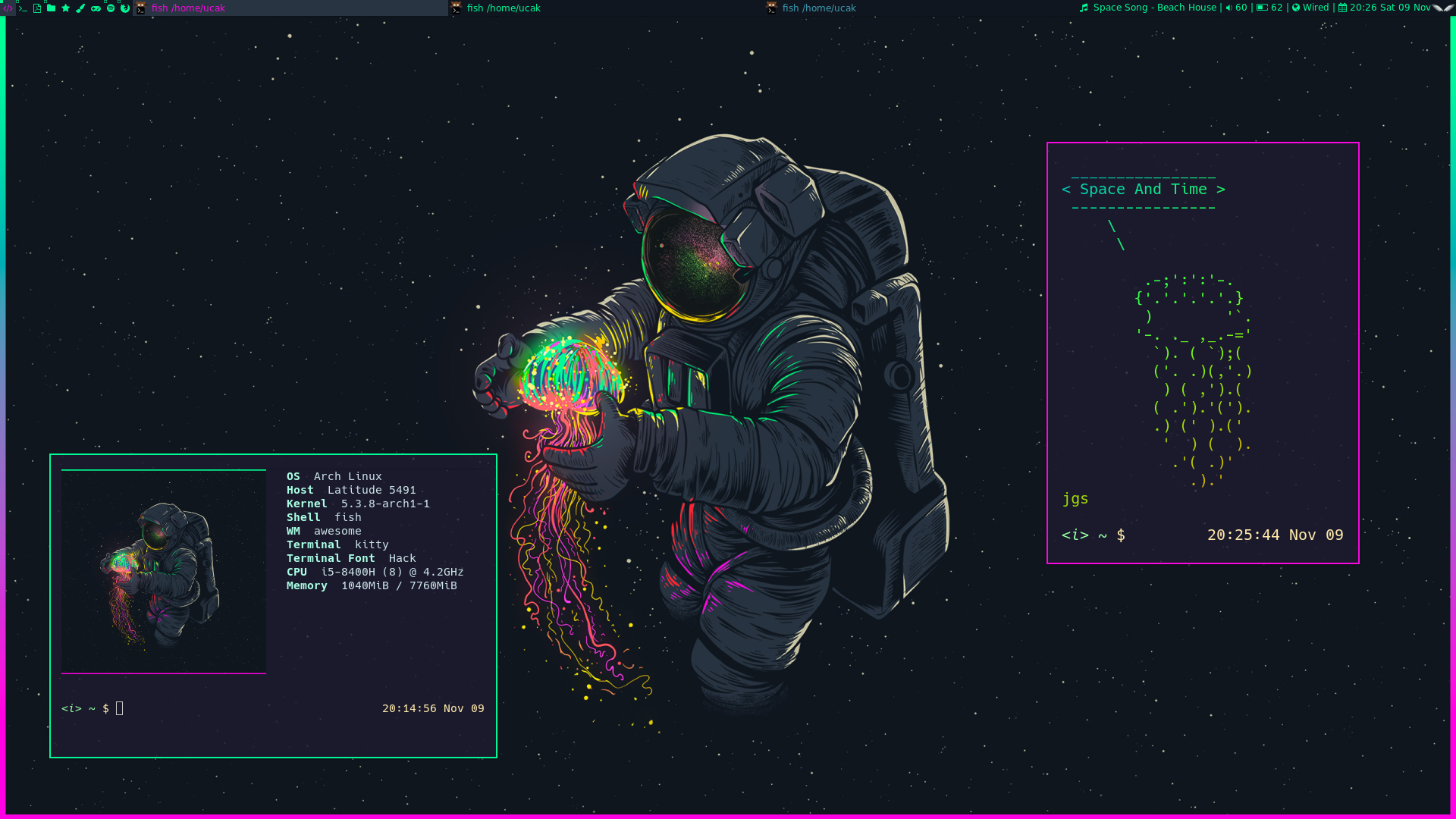
Task: Click the CPU i5-8400H line
Action: pyautogui.click(x=375, y=572)
